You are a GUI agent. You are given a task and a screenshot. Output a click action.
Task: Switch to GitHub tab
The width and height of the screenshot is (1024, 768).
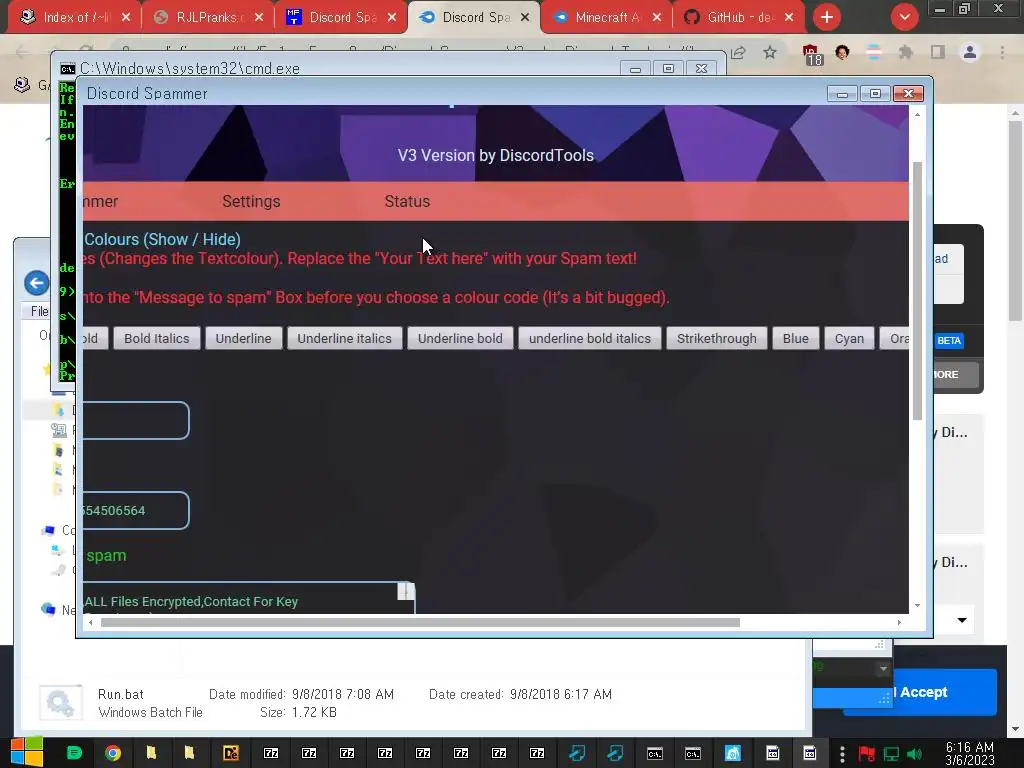pyautogui.click(x=738, y=18)
